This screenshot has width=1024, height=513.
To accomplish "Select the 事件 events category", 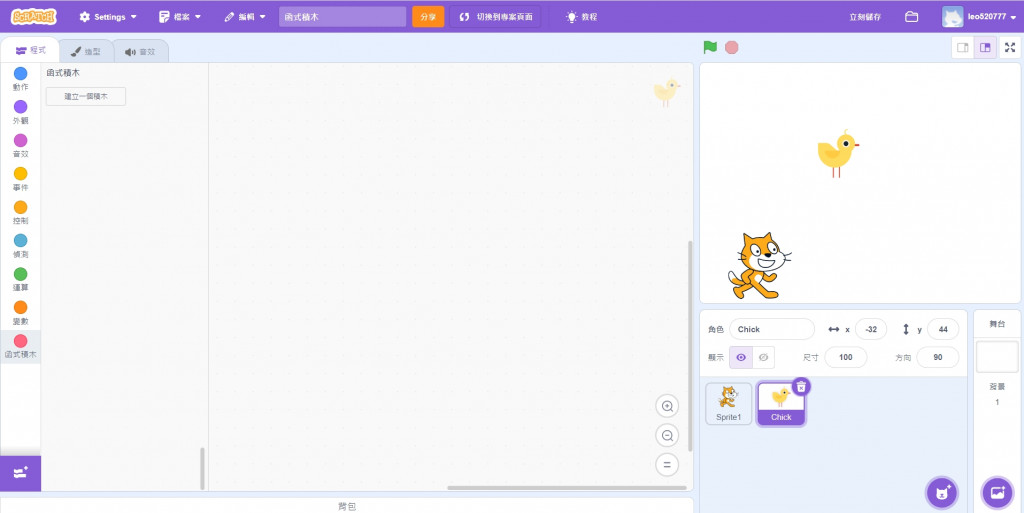I will [x=20, y=179].
